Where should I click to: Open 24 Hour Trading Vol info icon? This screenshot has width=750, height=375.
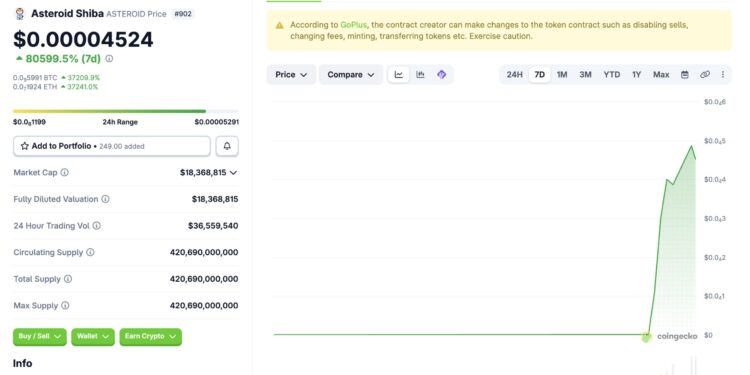click(97, 226)
